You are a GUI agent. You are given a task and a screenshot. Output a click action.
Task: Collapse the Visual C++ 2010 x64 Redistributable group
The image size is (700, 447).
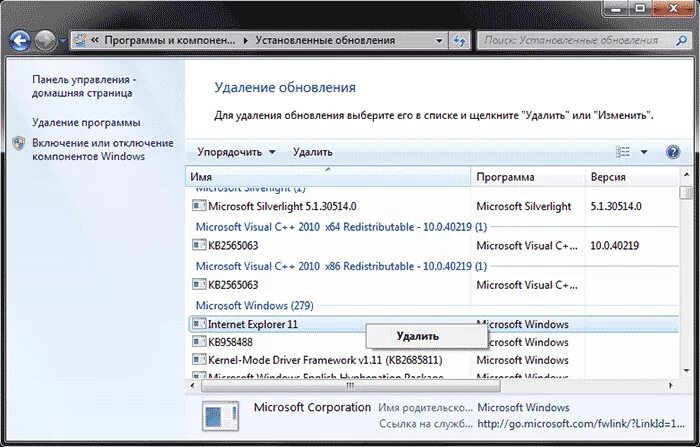pos(341,227)
